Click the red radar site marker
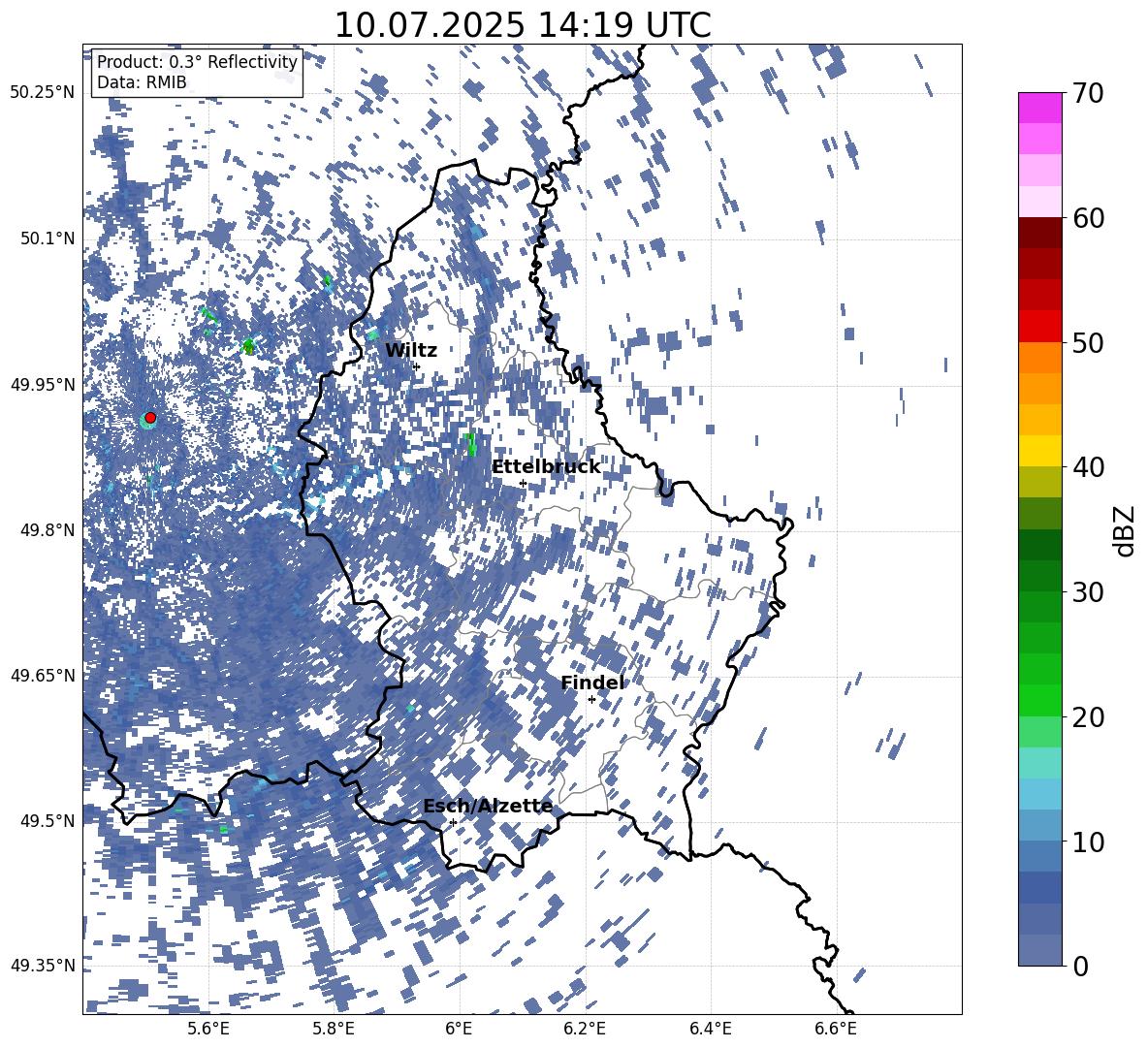Viewport: 1148px width, 1048px height. (x=150, y=417)
